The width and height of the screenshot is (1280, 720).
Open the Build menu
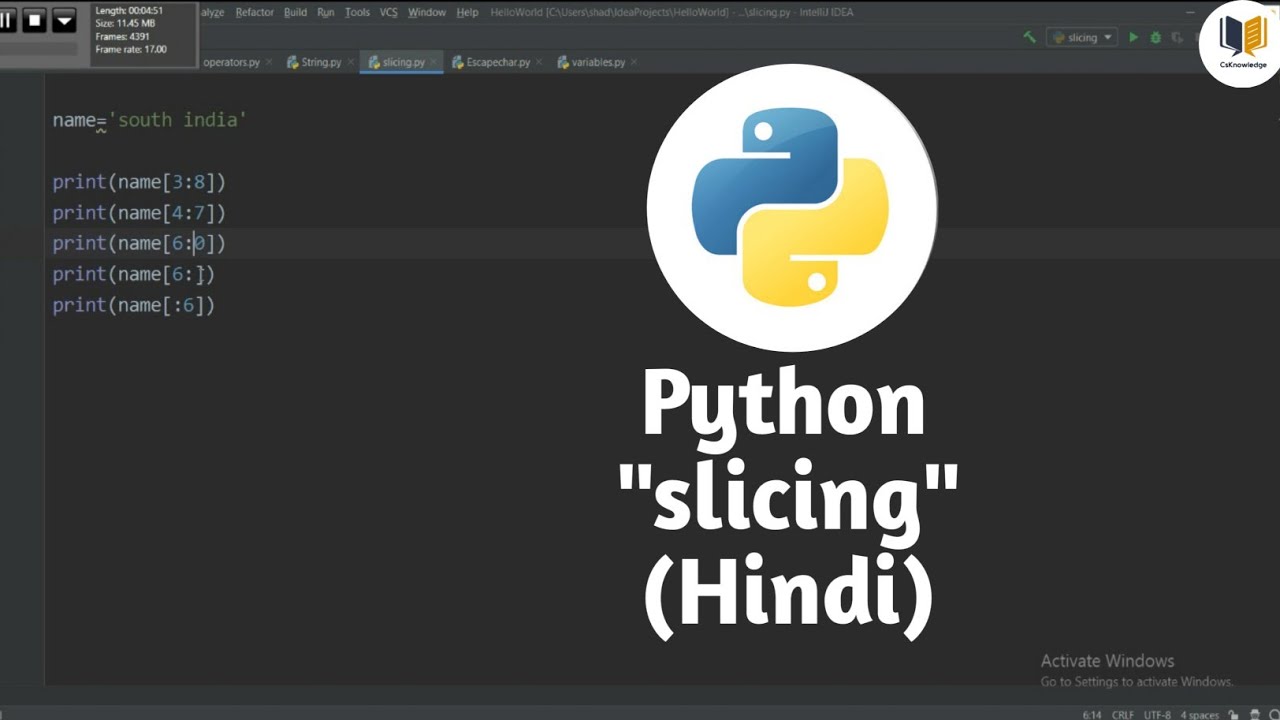(295, 12)
